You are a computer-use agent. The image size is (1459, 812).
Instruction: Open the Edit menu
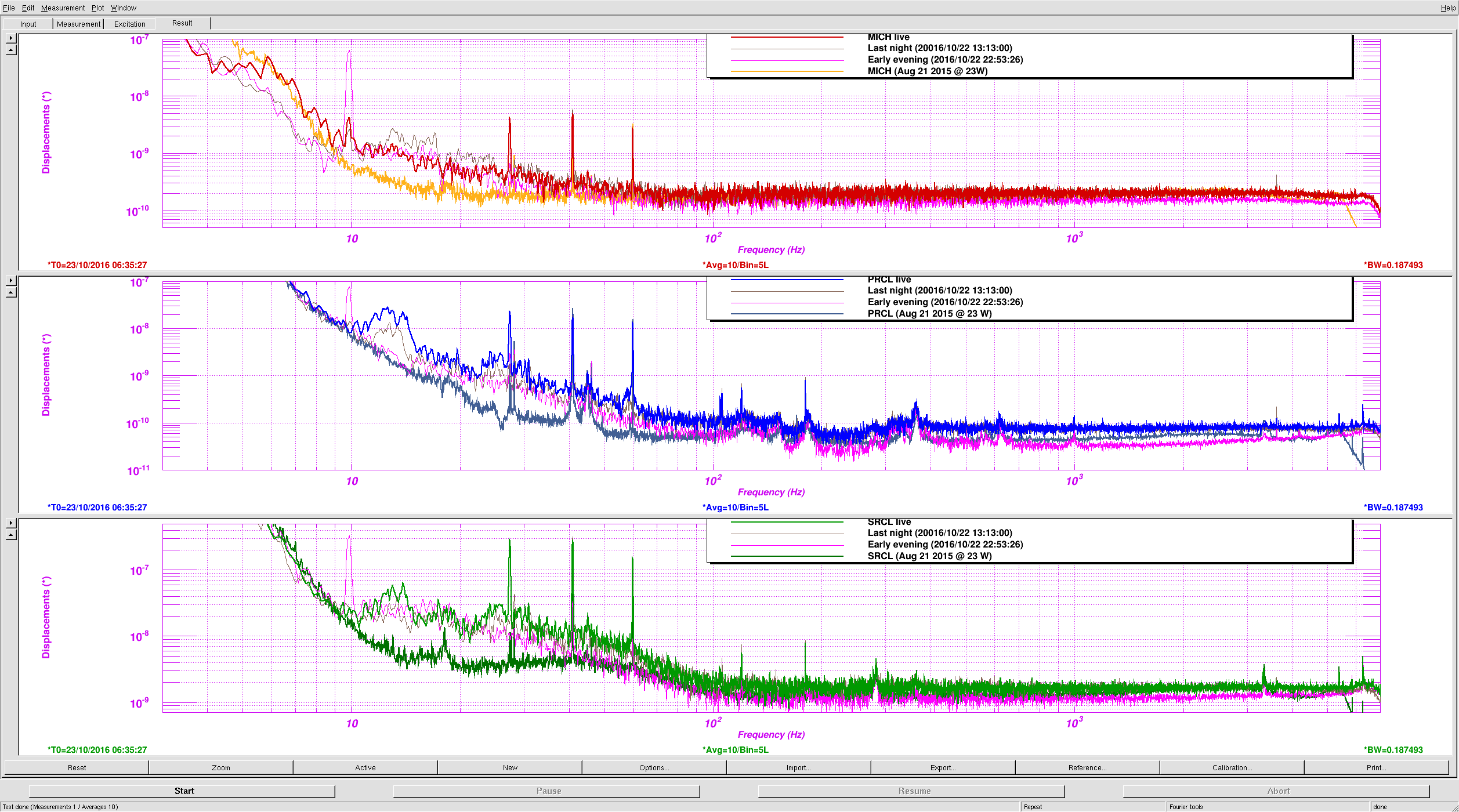28,8
